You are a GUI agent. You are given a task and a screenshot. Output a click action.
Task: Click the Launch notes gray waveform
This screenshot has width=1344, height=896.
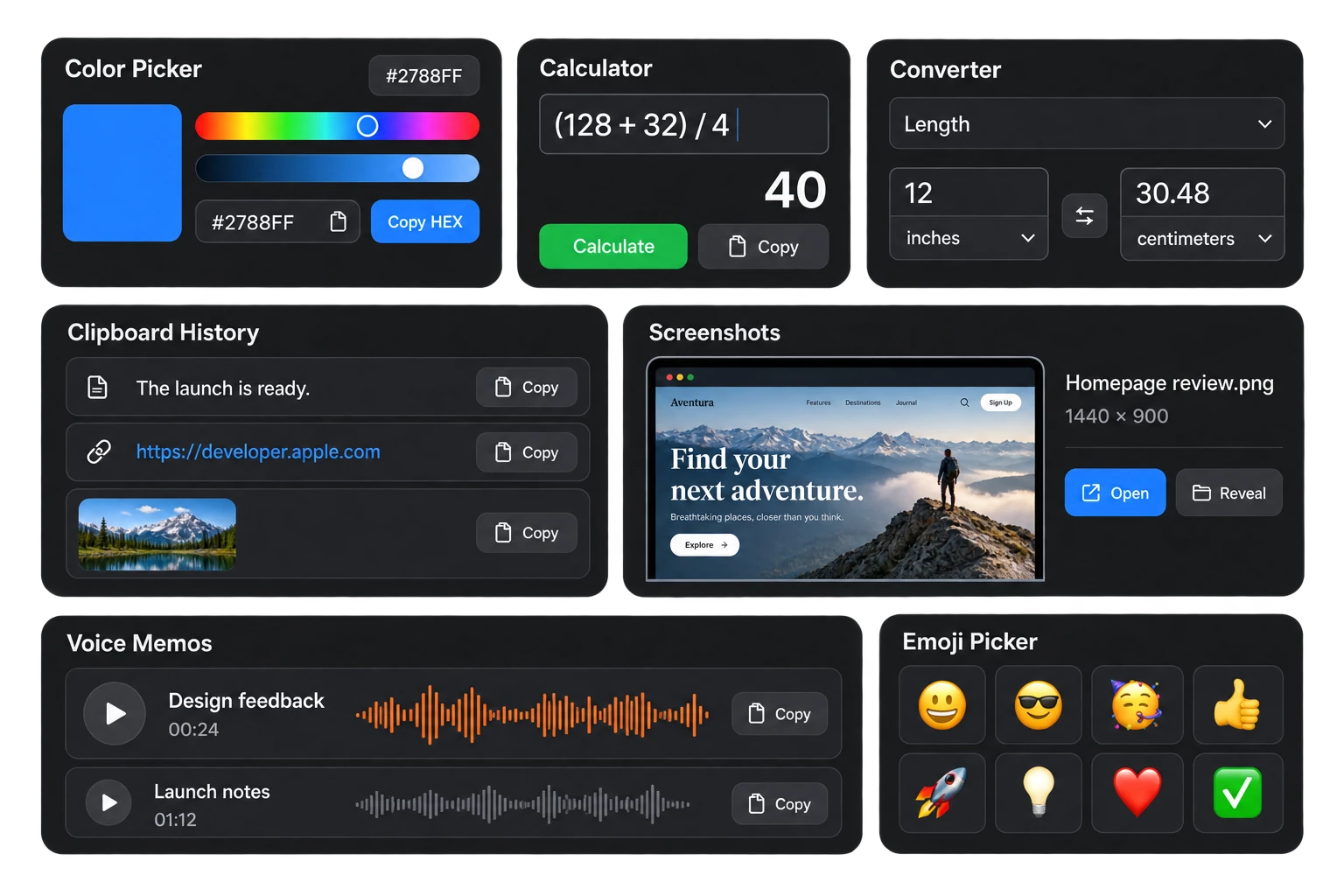pos(522,803)
